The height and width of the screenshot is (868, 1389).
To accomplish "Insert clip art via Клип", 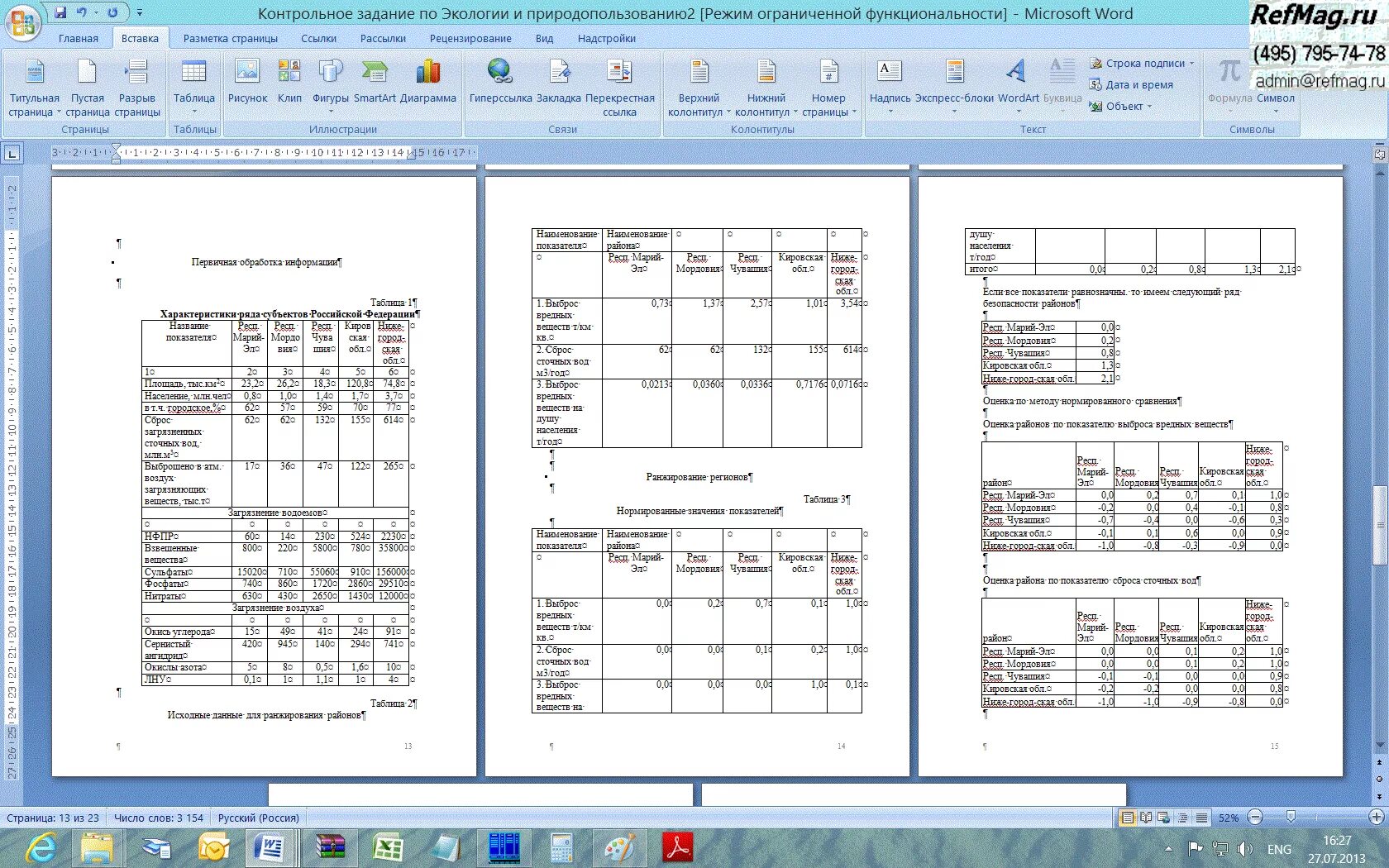I will coord(289,81).
